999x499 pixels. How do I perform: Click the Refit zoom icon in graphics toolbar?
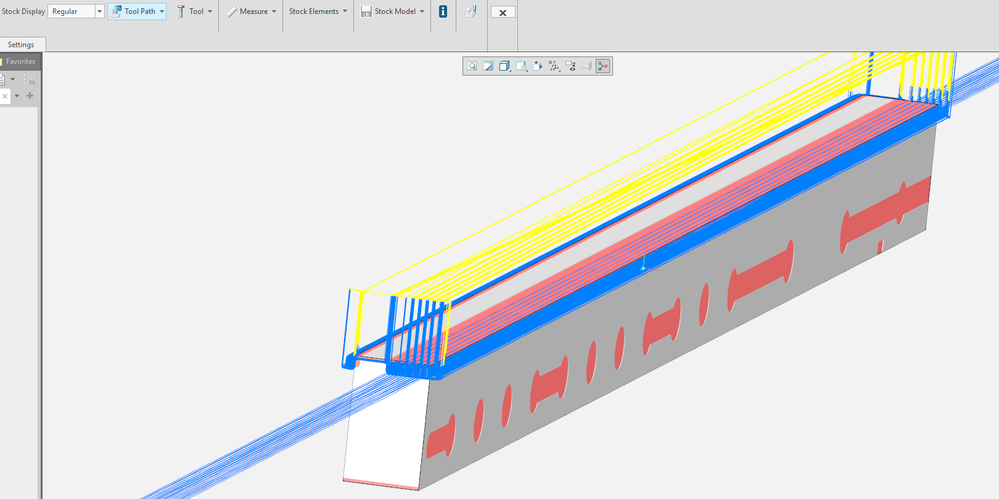point(472,66)
